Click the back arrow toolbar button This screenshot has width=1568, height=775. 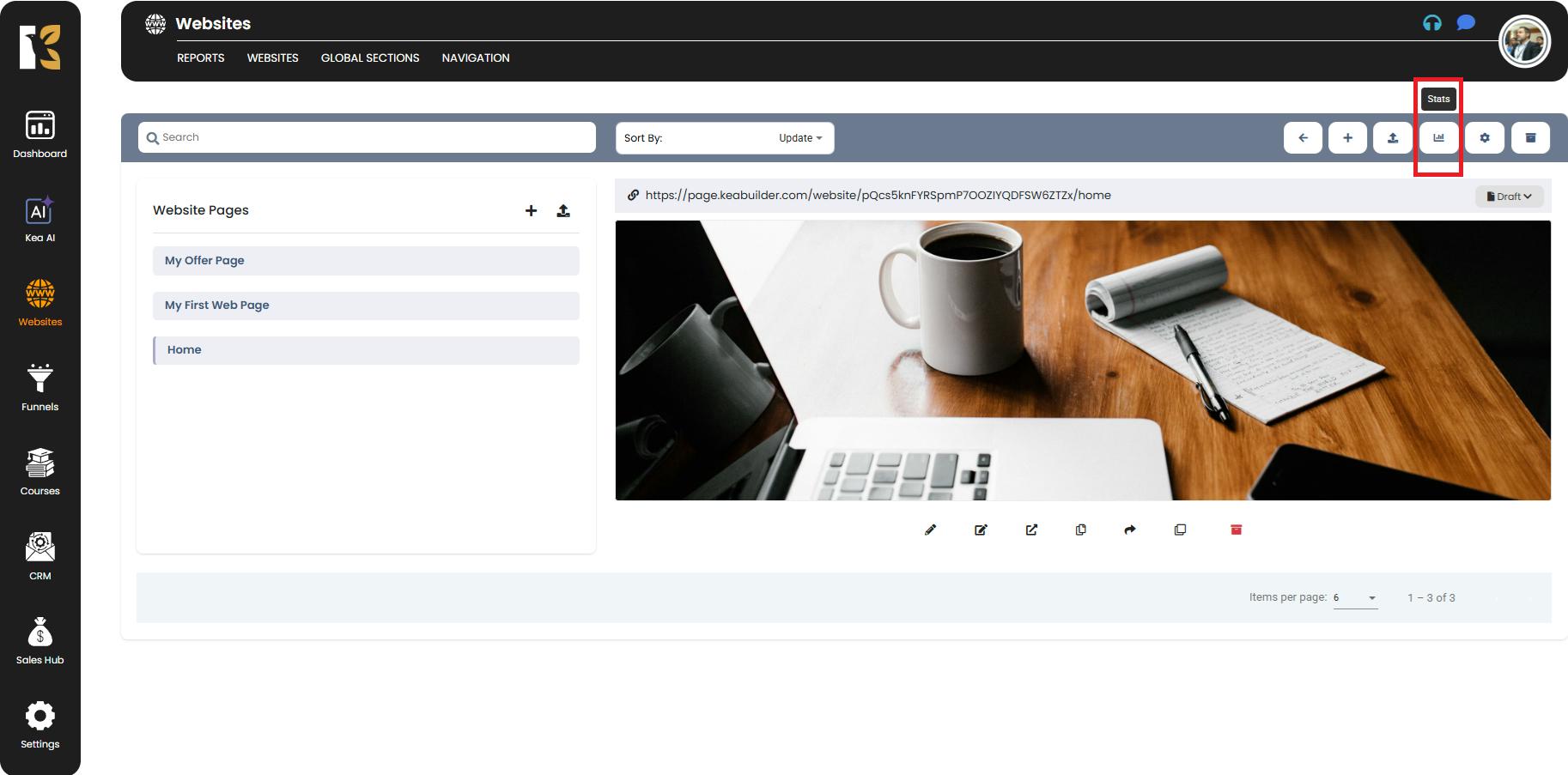(1303, 137)
